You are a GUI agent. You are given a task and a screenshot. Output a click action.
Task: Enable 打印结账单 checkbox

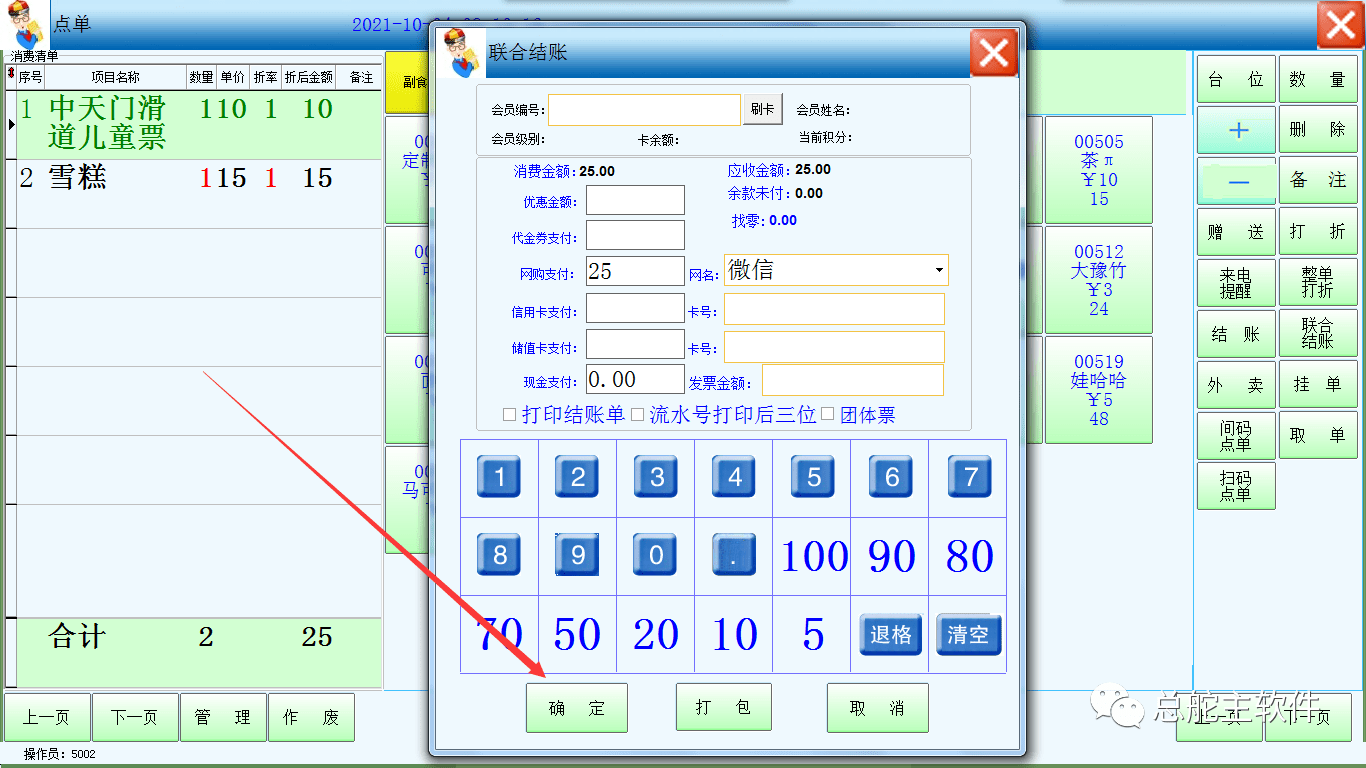pos(509,414)
